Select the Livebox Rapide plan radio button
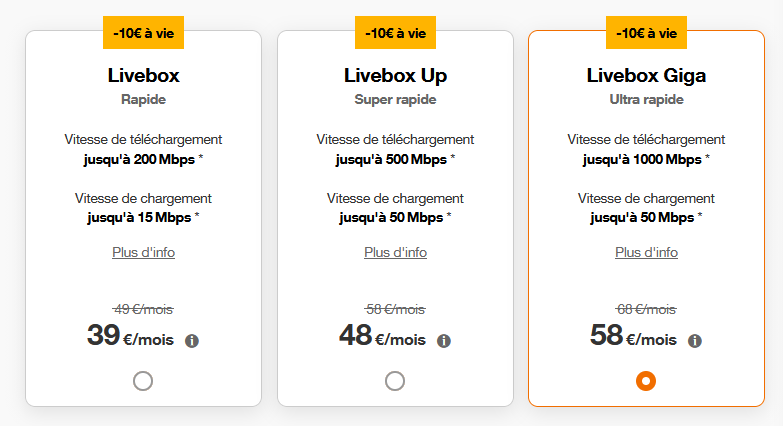The image size is (783, 426). (143, 381)
